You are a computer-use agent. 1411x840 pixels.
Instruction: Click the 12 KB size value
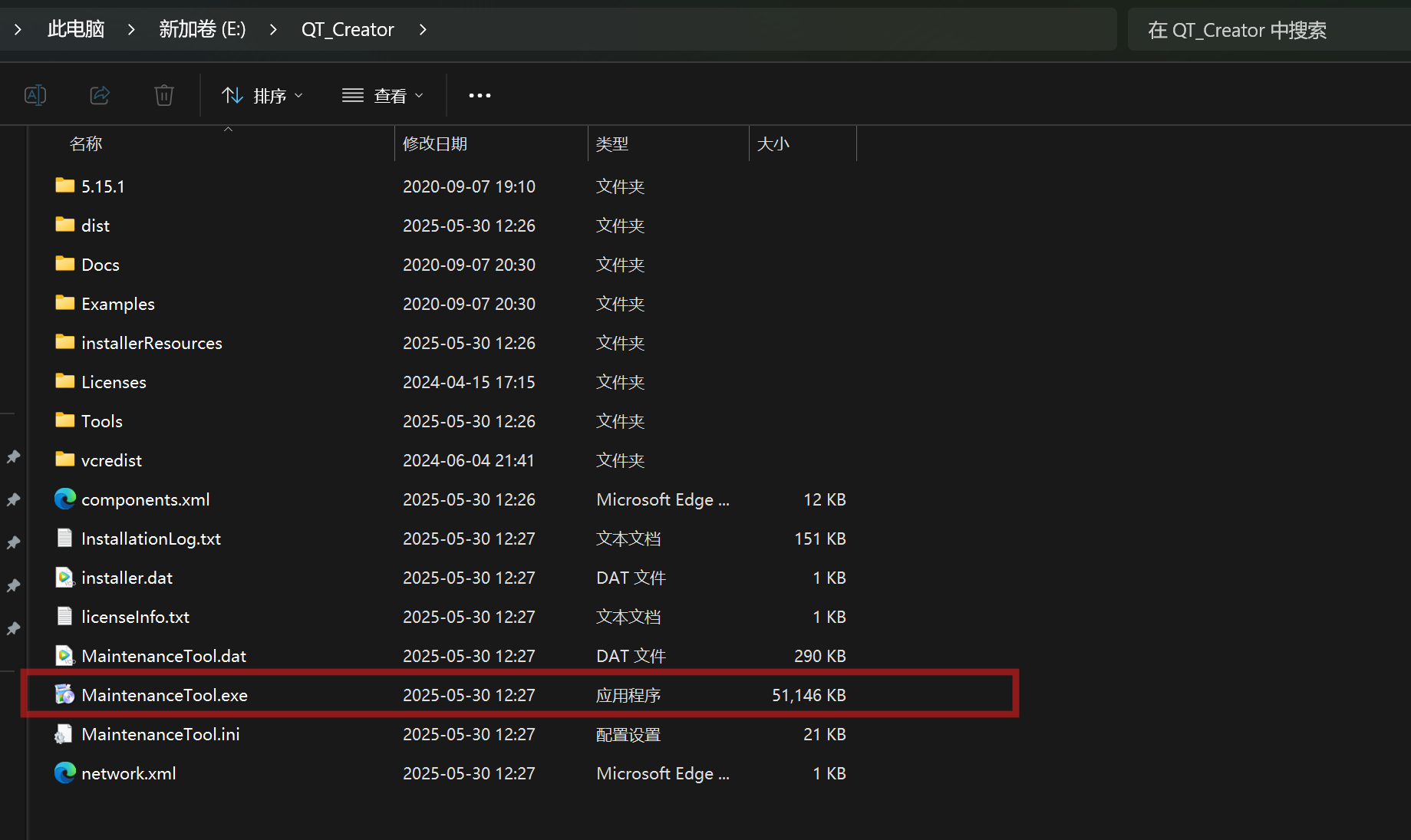(x=825, y=499)
